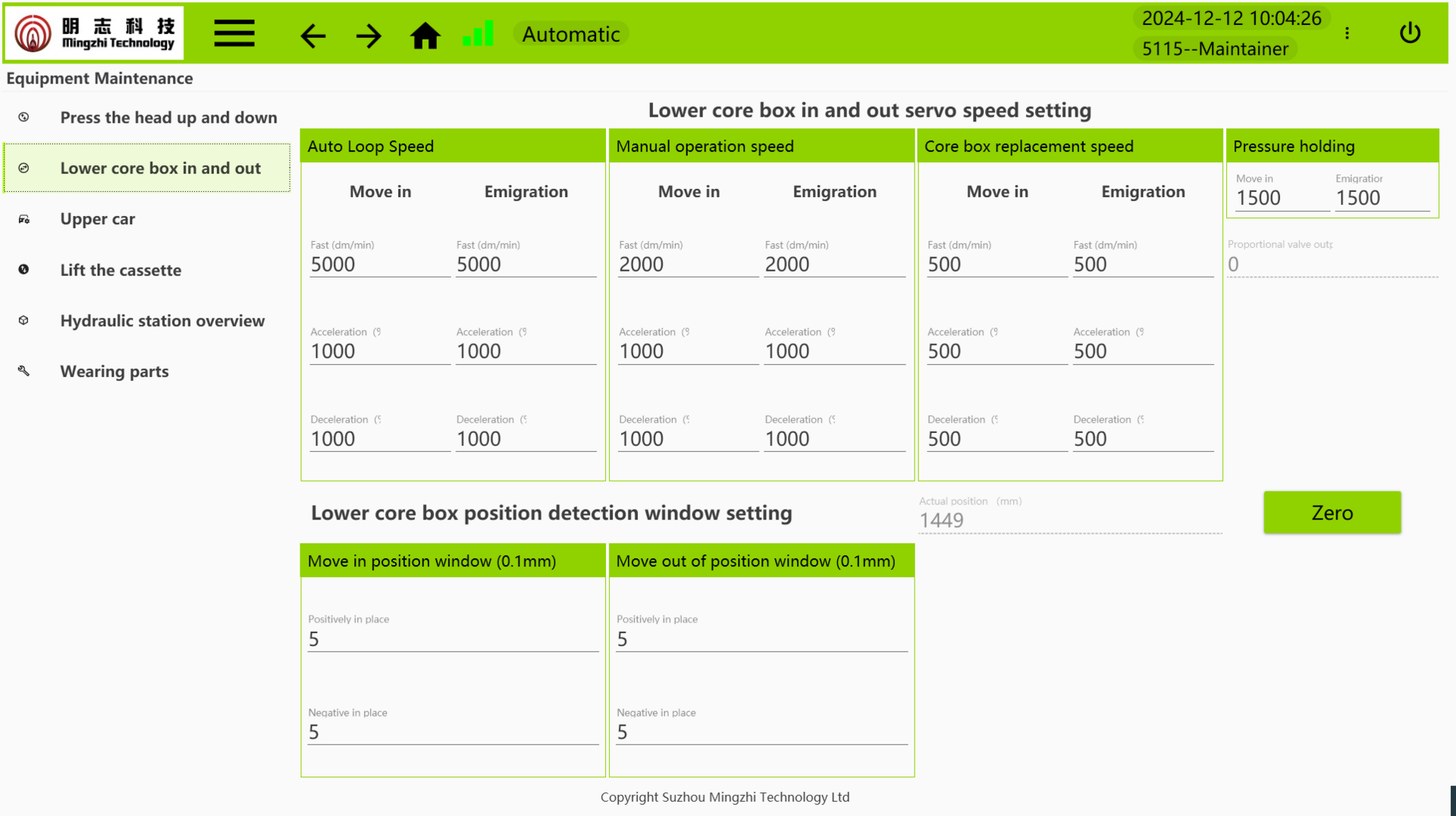1456x816 pixels.
Task: Click the Upper car sidebar icon
Action: pos(24,219)
